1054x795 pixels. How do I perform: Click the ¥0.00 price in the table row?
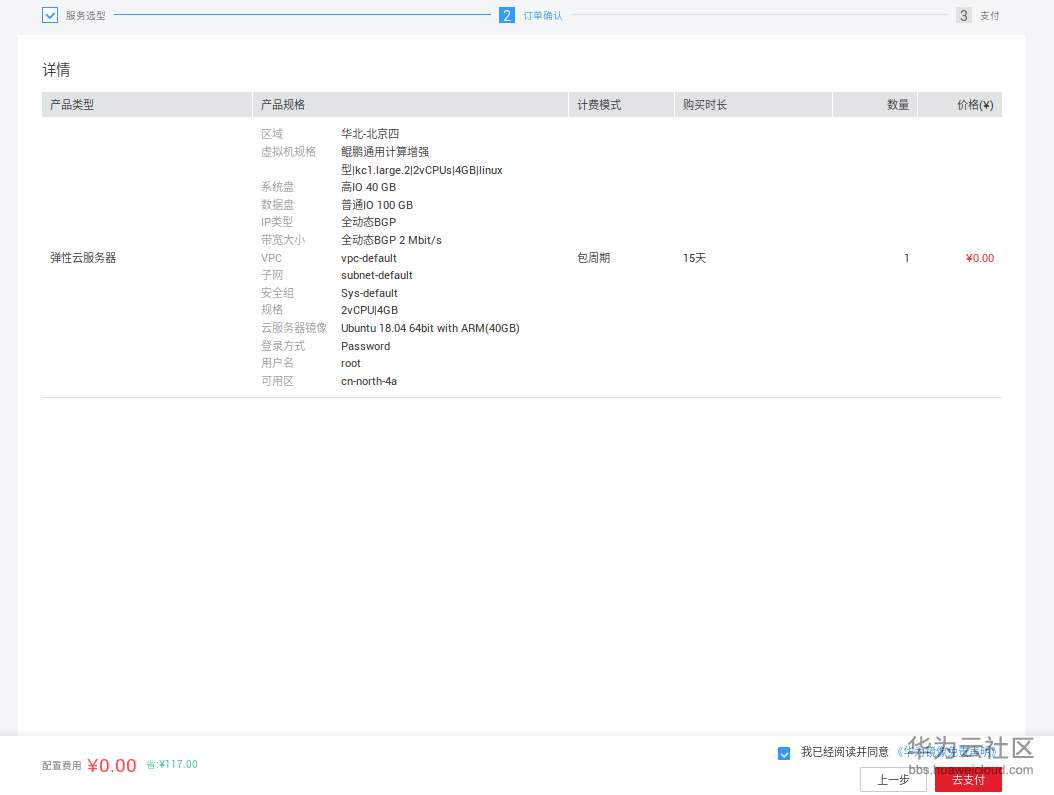[x=979, y=258]
